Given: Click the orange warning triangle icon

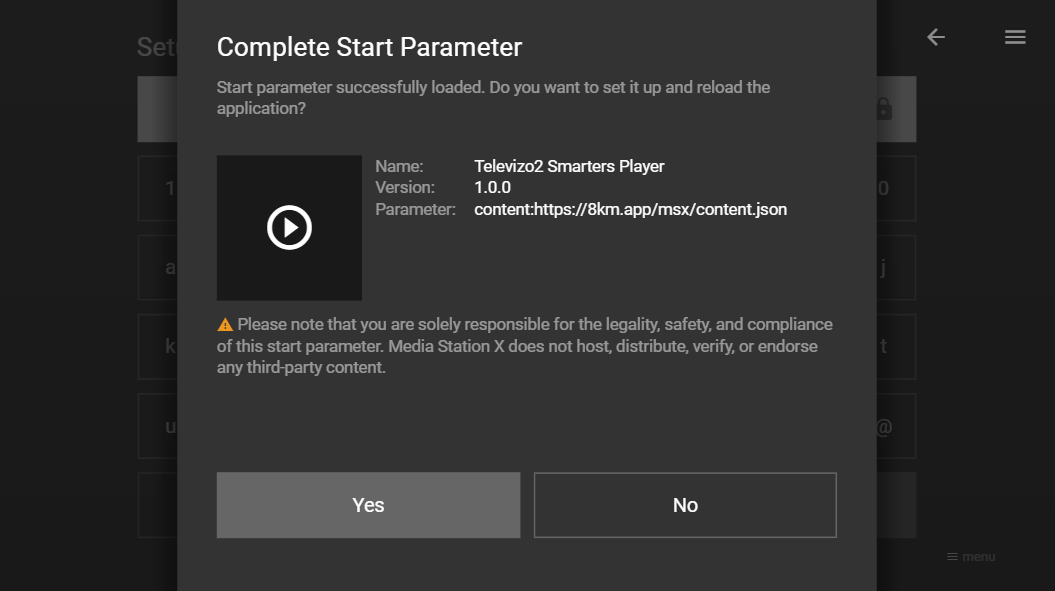Looking at the screenshot, I should (x=225, y=323).
